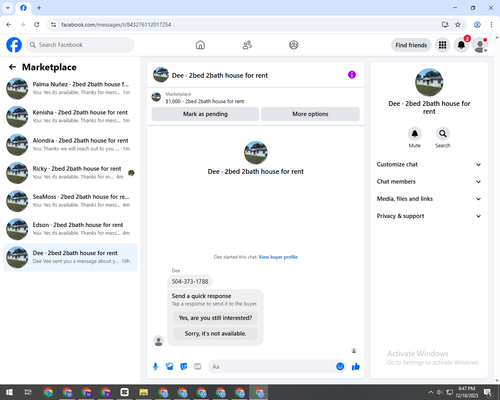Click Find friends button
500x400 pixels.
pyautogui.click(x=411, y=45)
